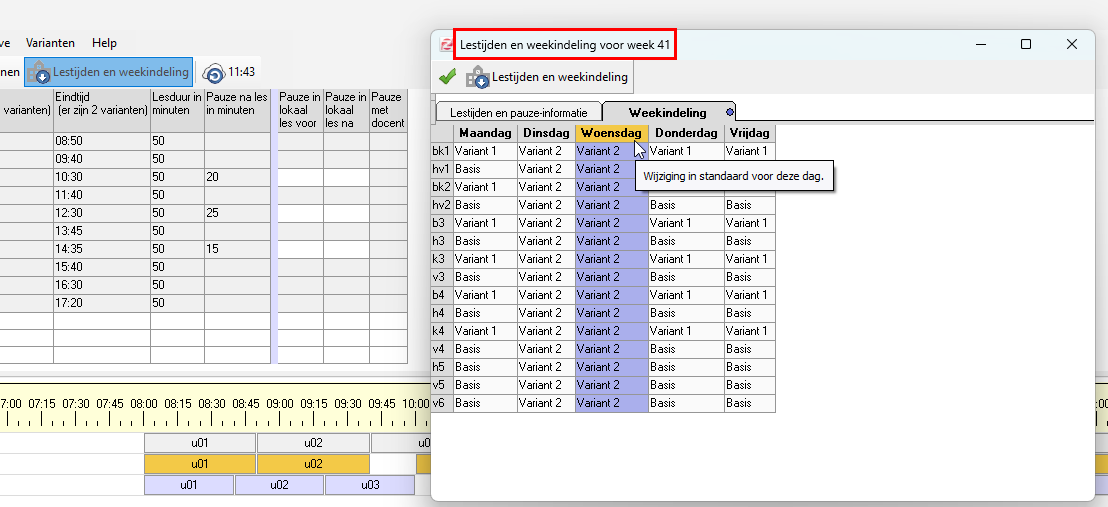Click the bk1 Maandag Variant 1 cell
Screen dimensions: 1108x507
pyautogui.click(x=485, y=151)
